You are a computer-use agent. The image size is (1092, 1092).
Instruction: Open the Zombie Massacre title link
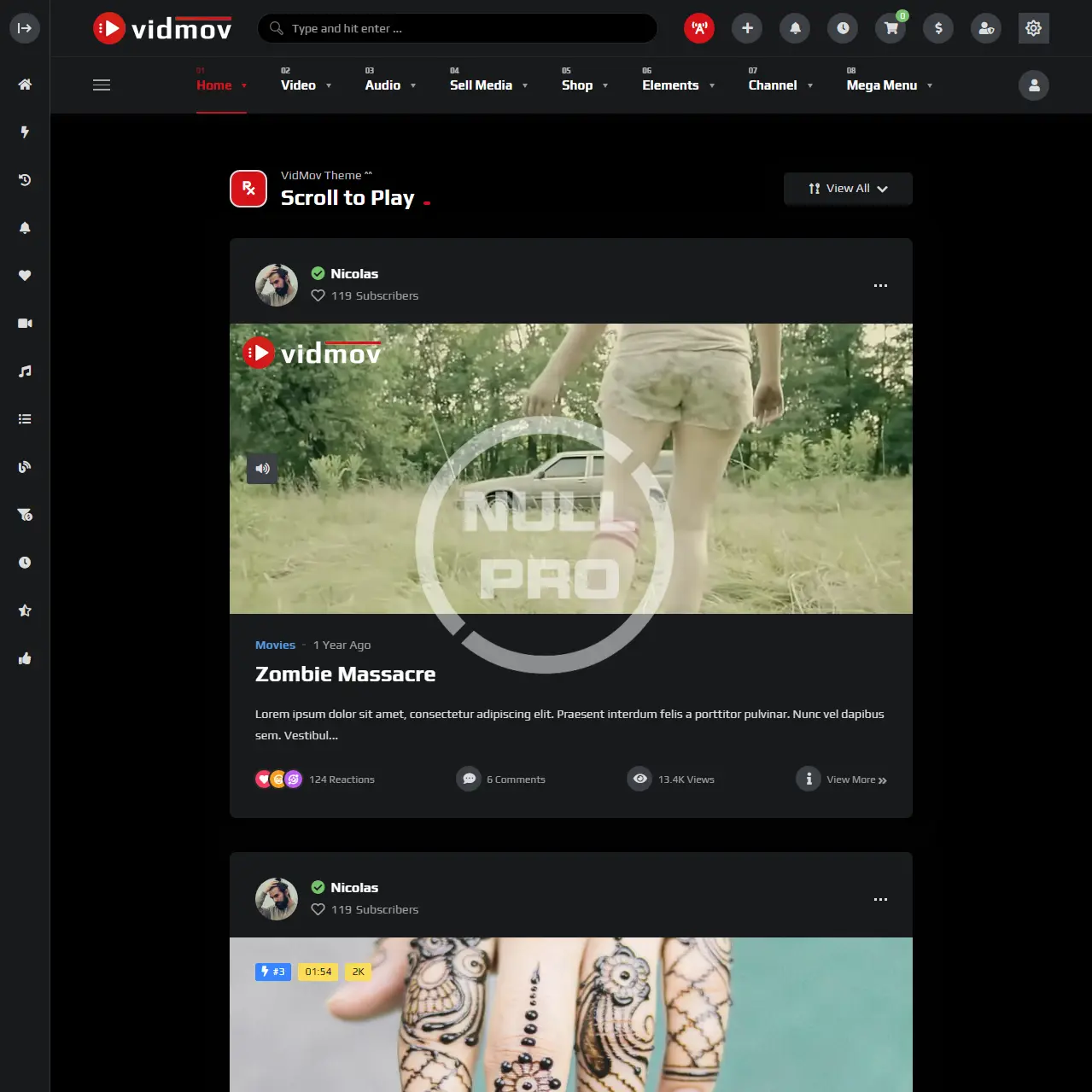pyautogui.click(x=345, y=674)
